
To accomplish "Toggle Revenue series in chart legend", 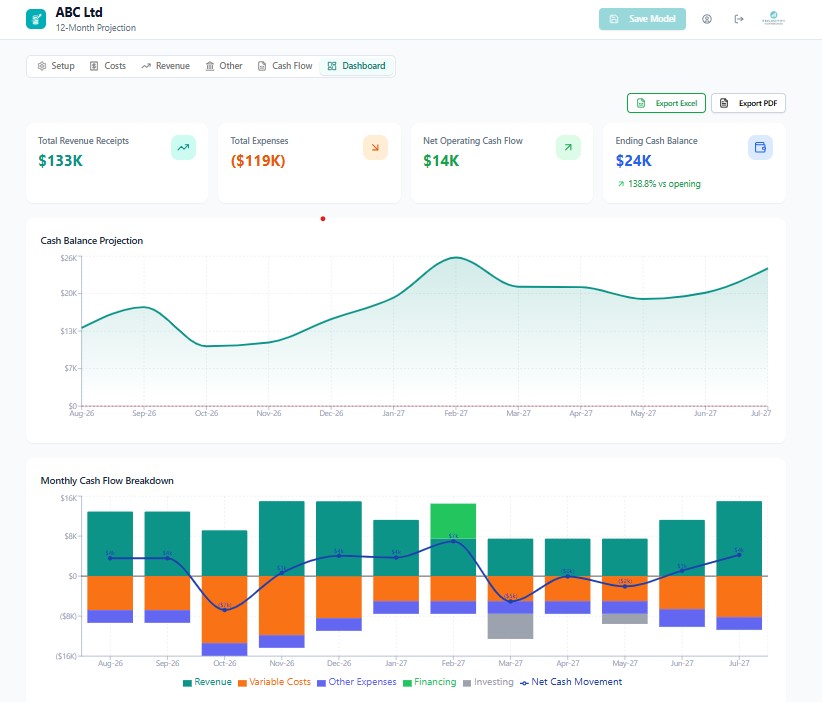I will (x=207, y=682).
